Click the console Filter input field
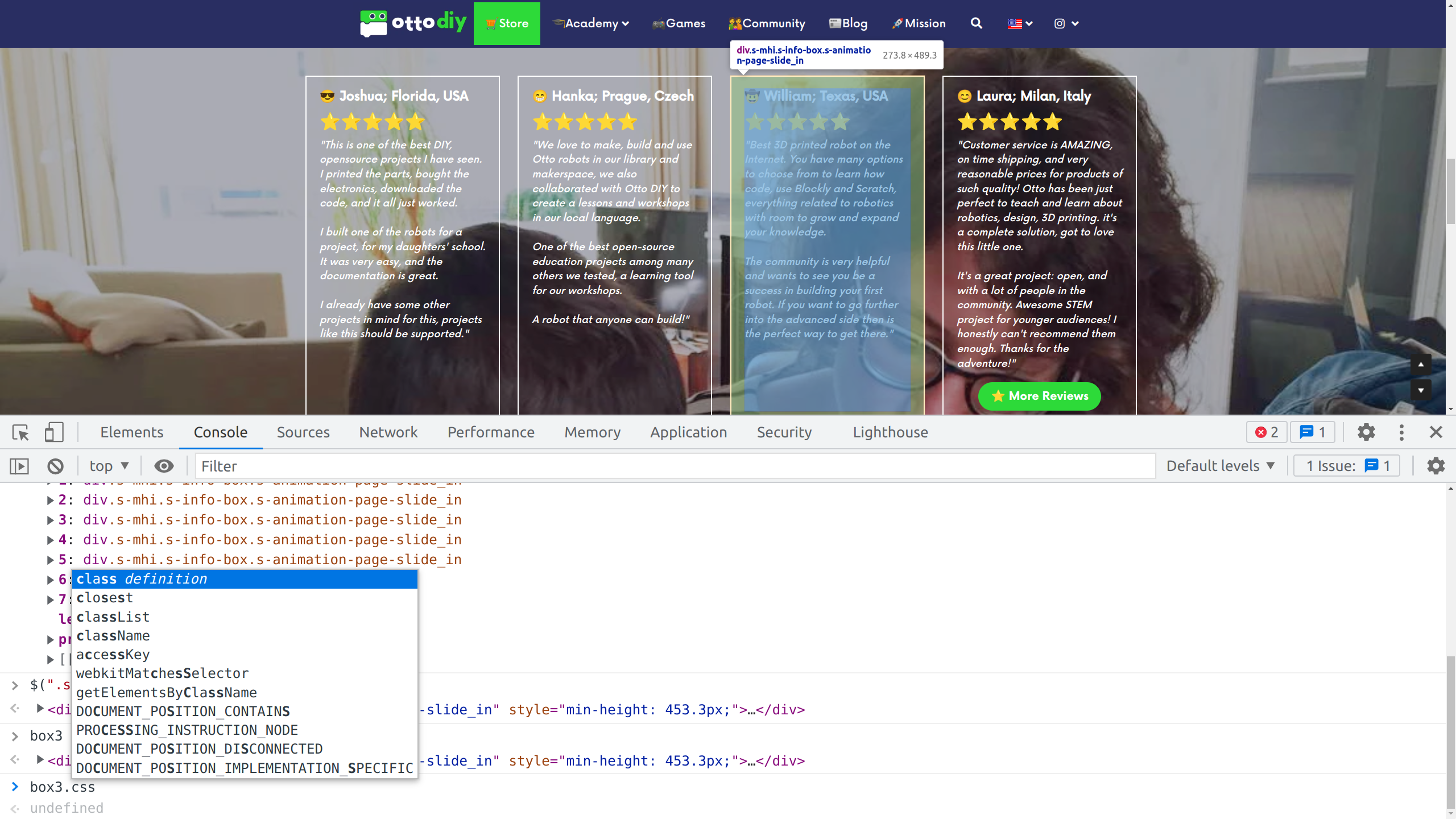This screenshot has height=819, width=1456. [x=675, y=466]
